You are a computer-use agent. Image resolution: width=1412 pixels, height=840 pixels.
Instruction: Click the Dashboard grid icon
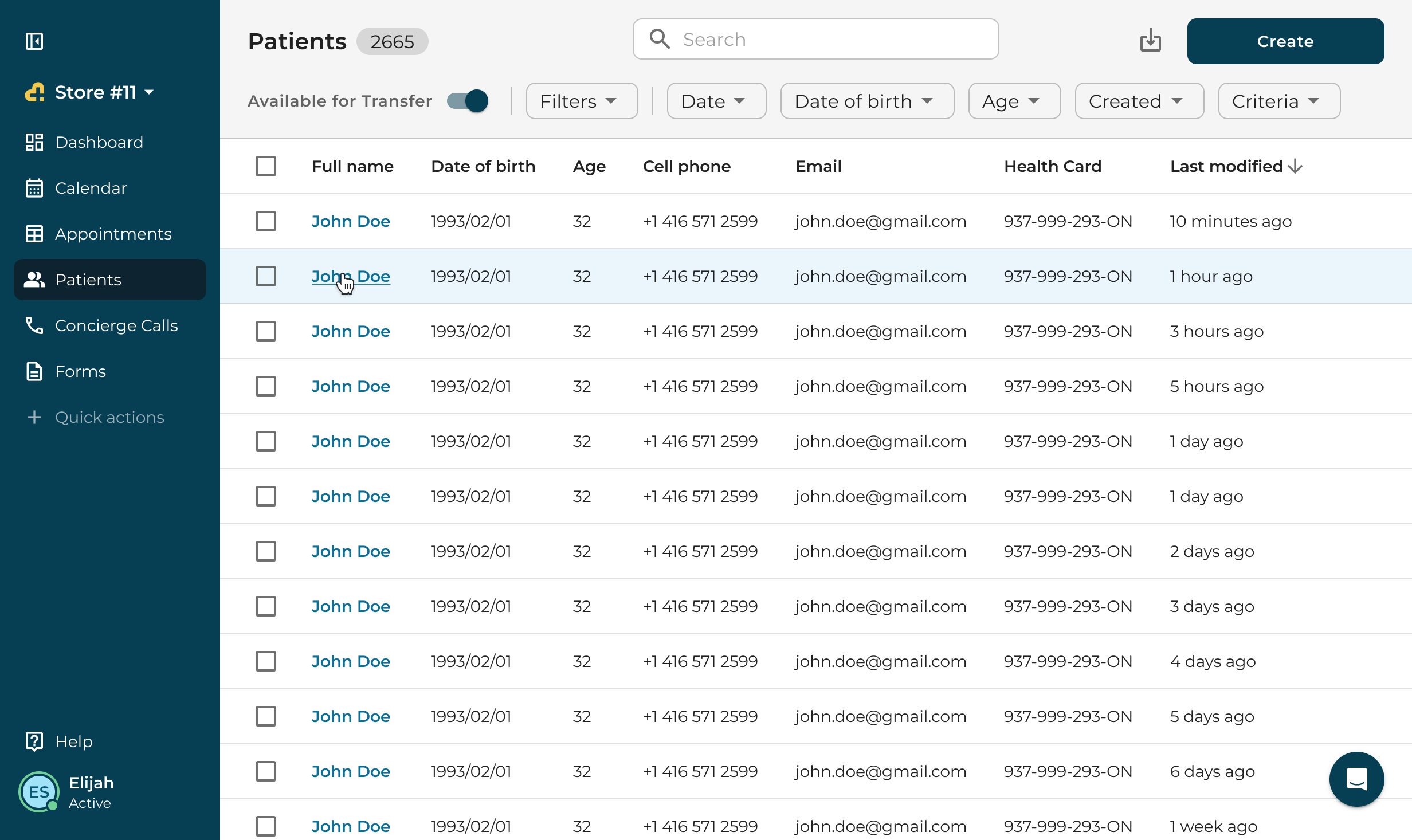point(34,142)
